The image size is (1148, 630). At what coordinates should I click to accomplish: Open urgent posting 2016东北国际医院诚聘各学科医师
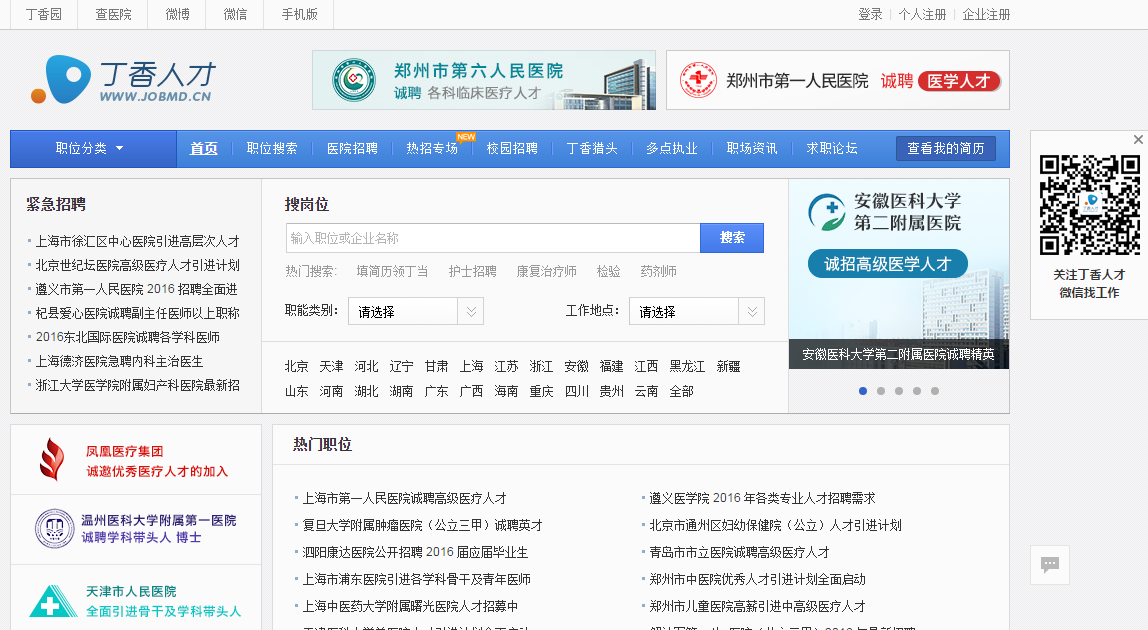click(127, 337)
